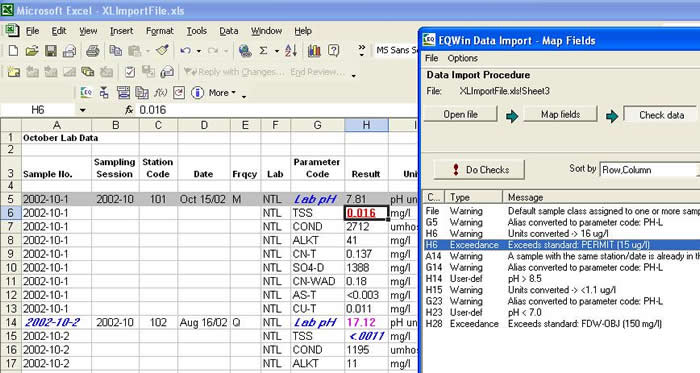Viewport: 700px width, 373px height.
Task: Select the H6 Exceedance PERMIT row
Action: [x=561, y=245]
